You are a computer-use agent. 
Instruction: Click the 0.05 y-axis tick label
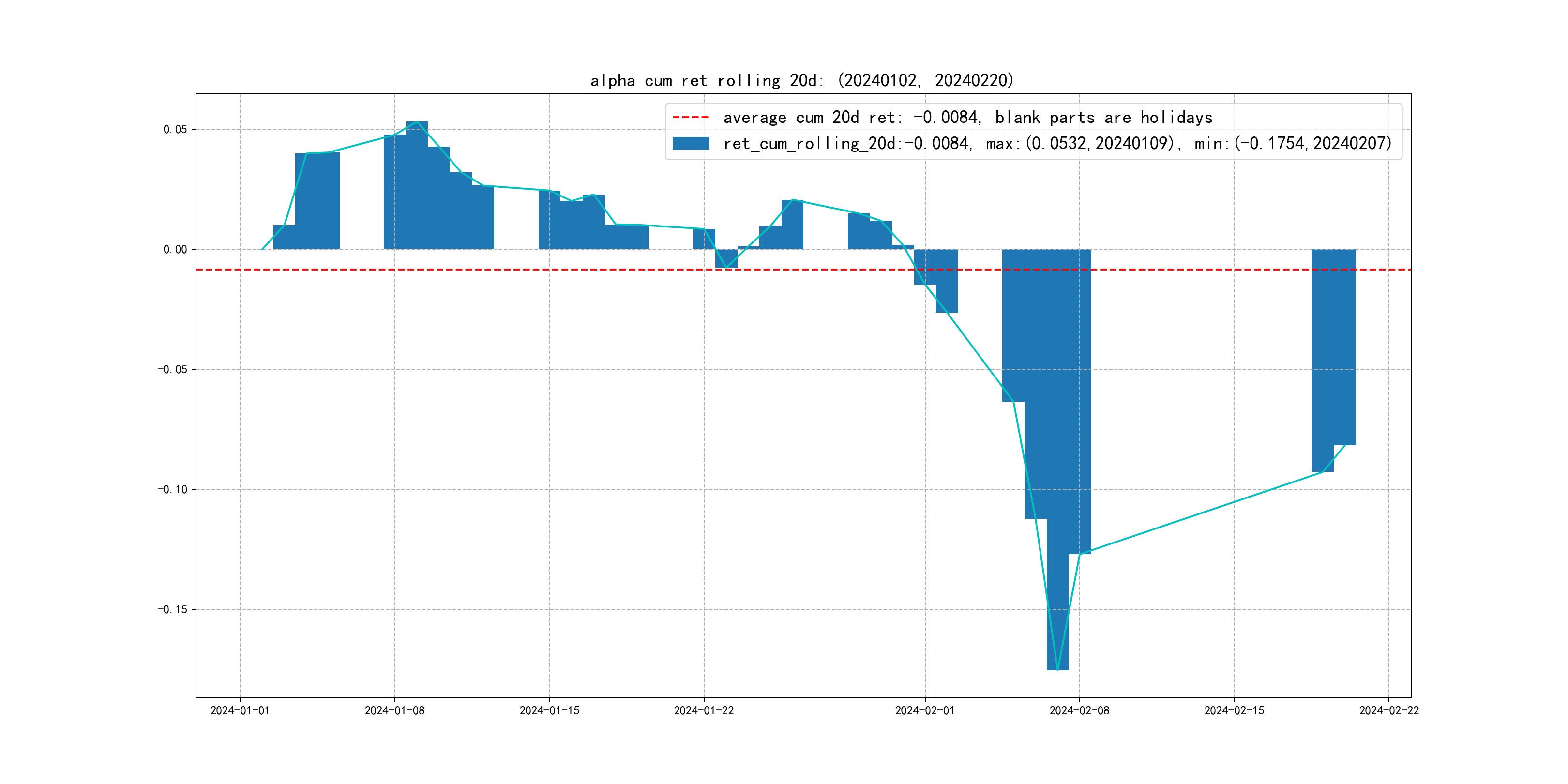[175, 129]
